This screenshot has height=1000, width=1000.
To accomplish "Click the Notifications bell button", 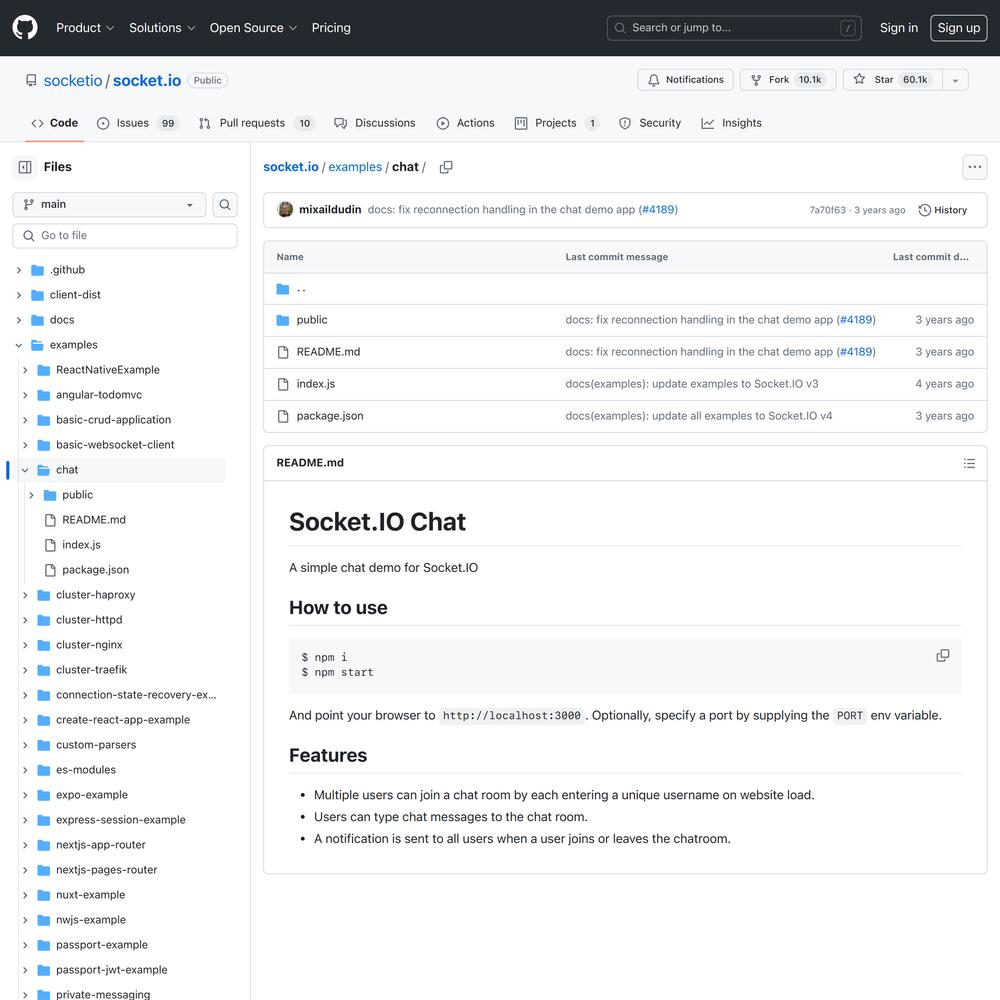I will (685, 80).
